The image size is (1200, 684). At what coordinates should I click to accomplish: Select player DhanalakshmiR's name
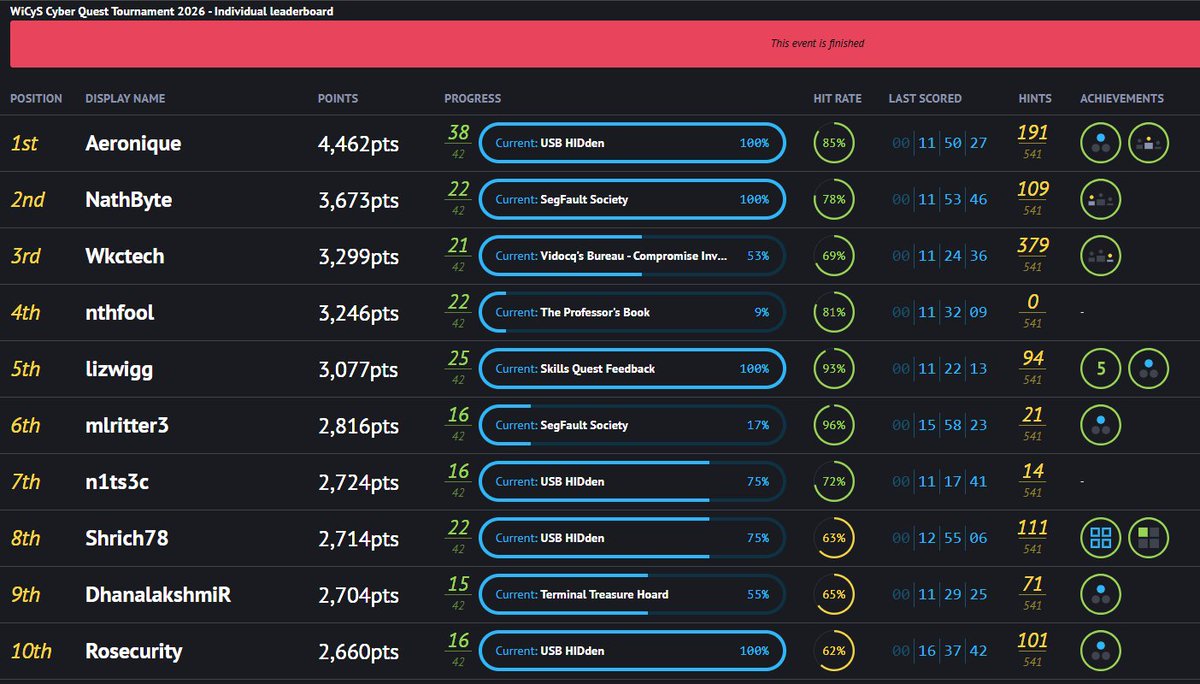[x=159, y=595]
